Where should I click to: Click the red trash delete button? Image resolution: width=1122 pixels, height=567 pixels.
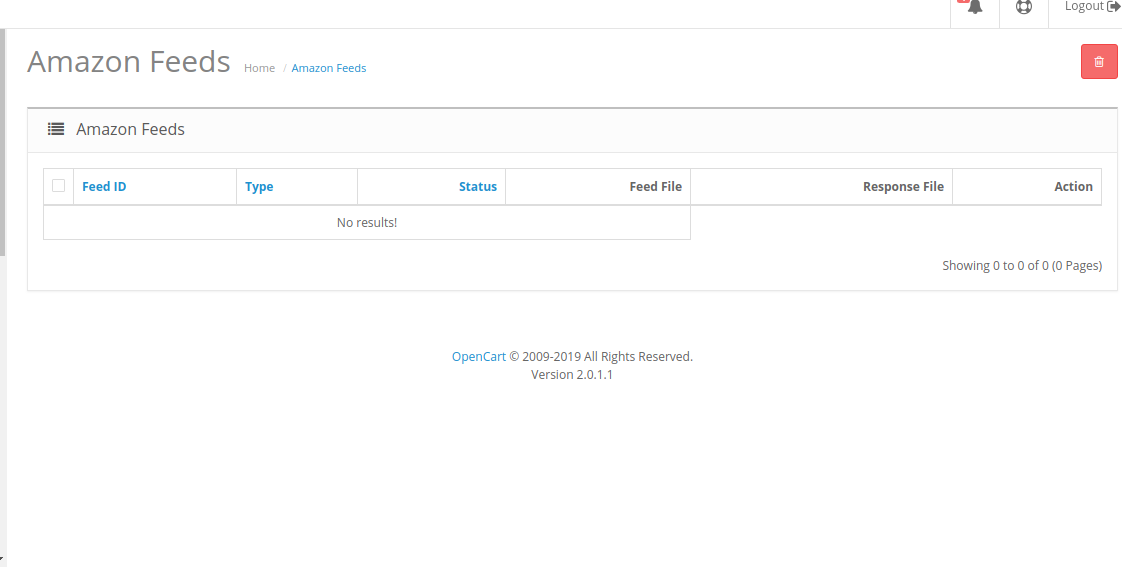coord(1099,62)
